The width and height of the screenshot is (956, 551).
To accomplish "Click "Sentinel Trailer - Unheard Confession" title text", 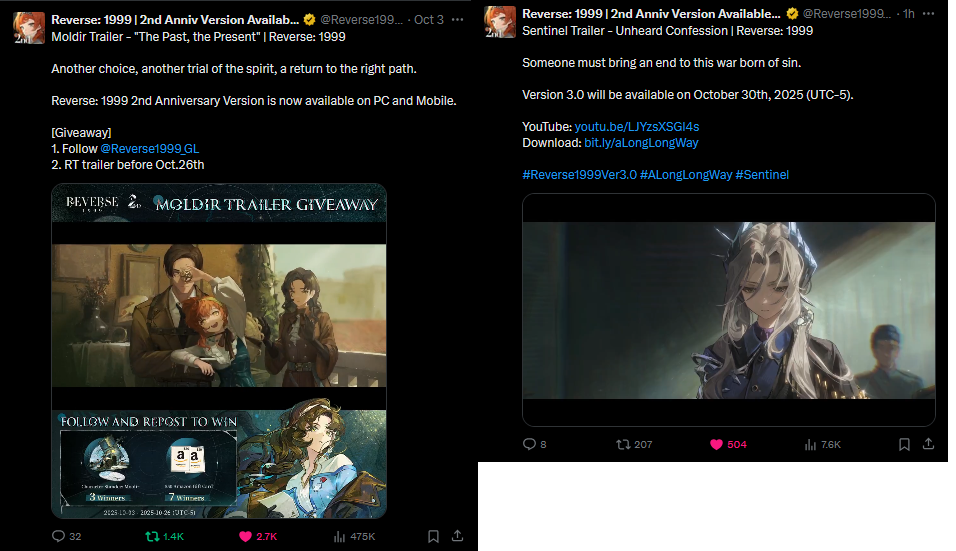I will [626, 30].
